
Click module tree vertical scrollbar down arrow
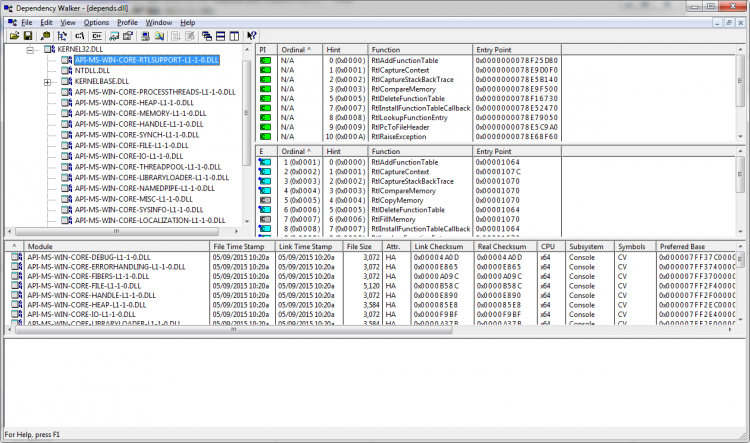[247, 221]
